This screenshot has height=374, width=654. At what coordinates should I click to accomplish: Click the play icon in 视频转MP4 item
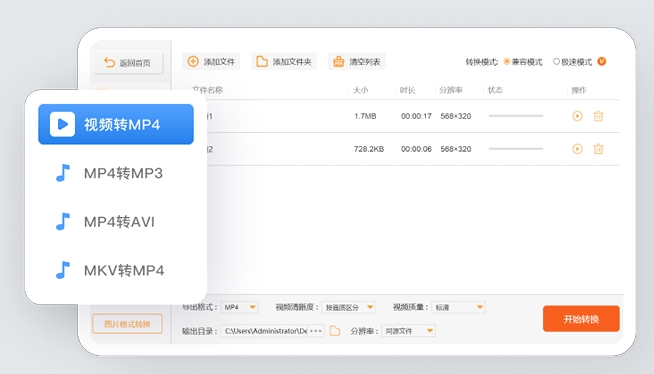pyautogui.click(x=62, y=124)
